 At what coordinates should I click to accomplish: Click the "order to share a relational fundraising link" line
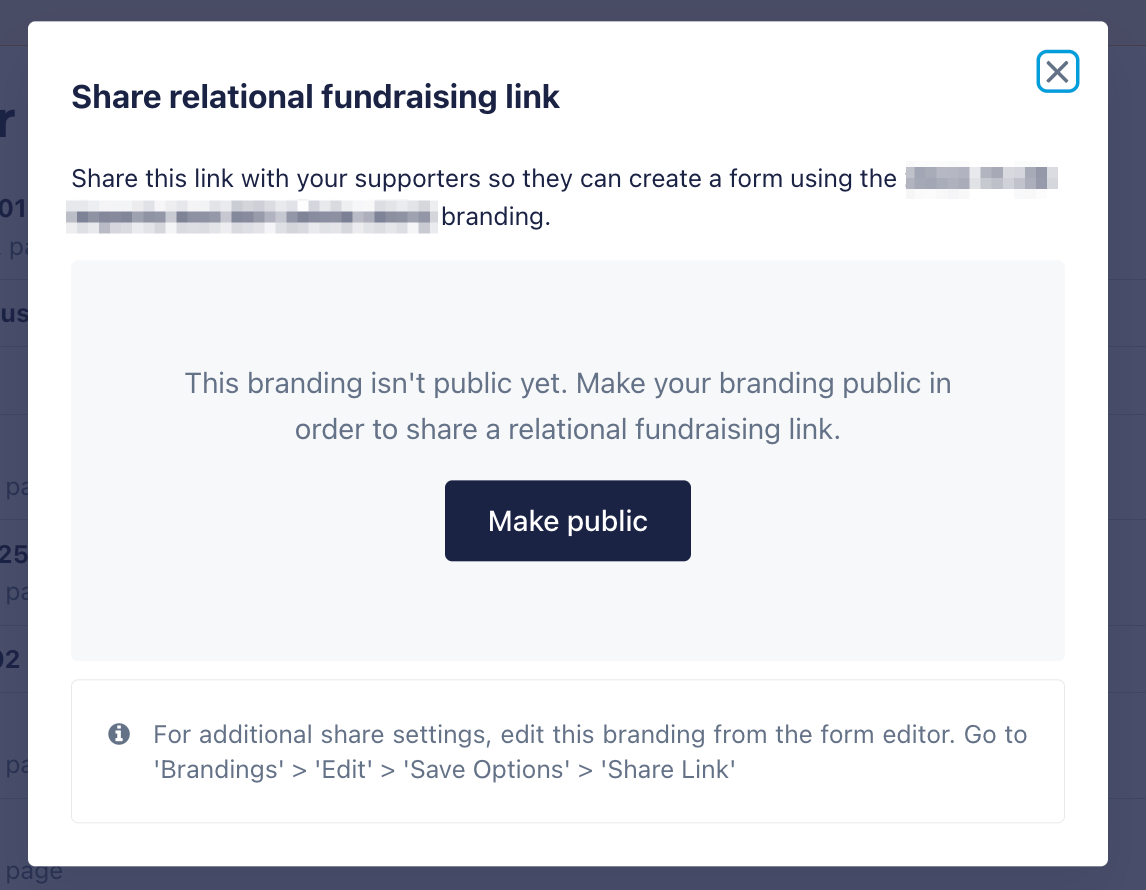[x=567, y=429]
